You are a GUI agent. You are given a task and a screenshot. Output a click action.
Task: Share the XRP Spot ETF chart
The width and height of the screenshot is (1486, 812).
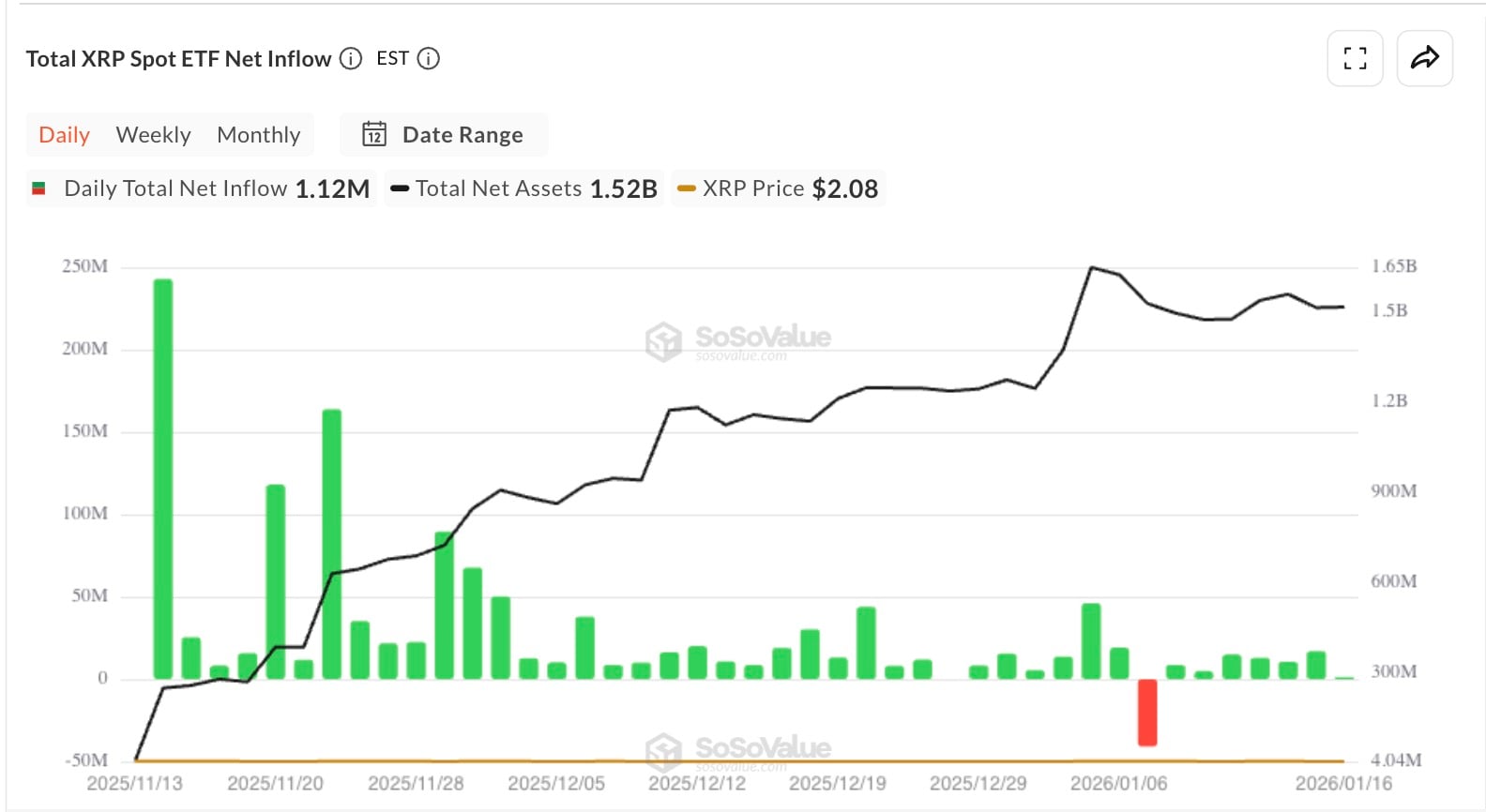[1425, 58]
